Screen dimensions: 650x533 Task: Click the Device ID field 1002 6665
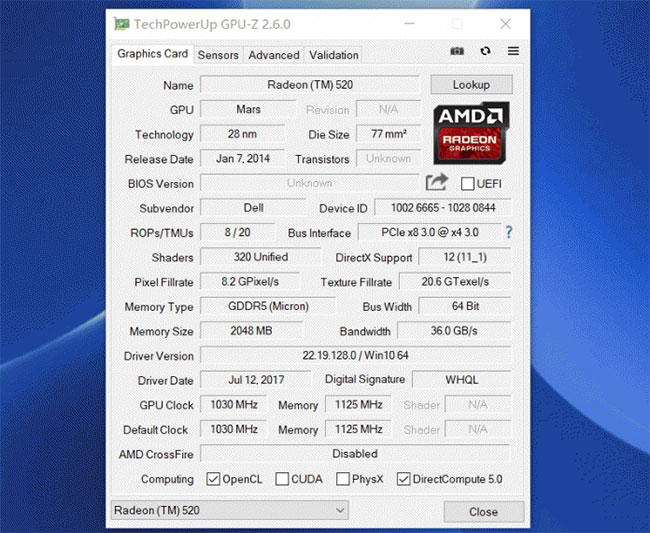(443, 208)
